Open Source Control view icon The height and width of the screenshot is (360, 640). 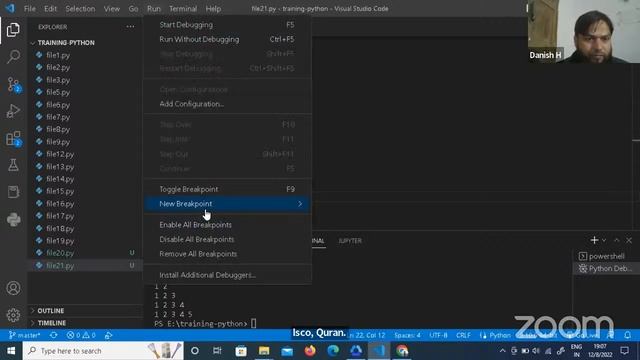[x=13, y=84]
